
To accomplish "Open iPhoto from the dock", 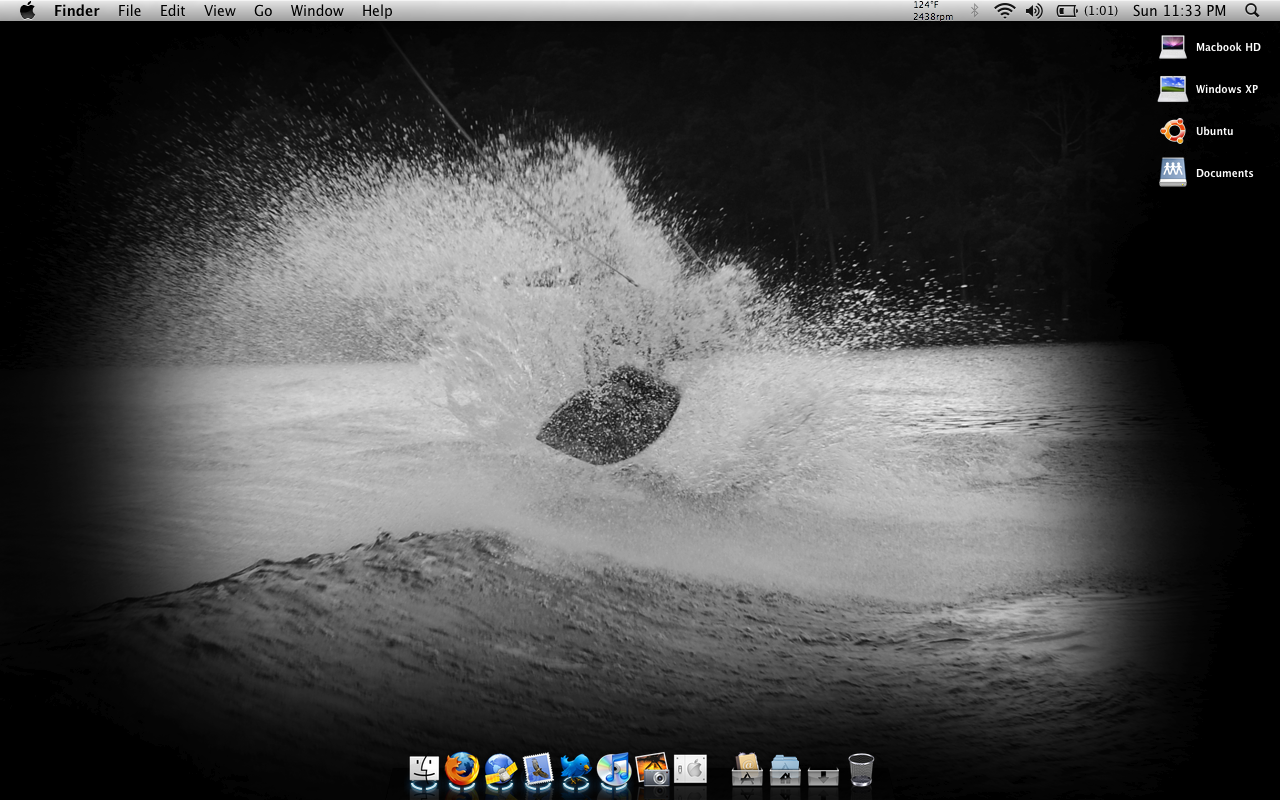I will [653, 770].
